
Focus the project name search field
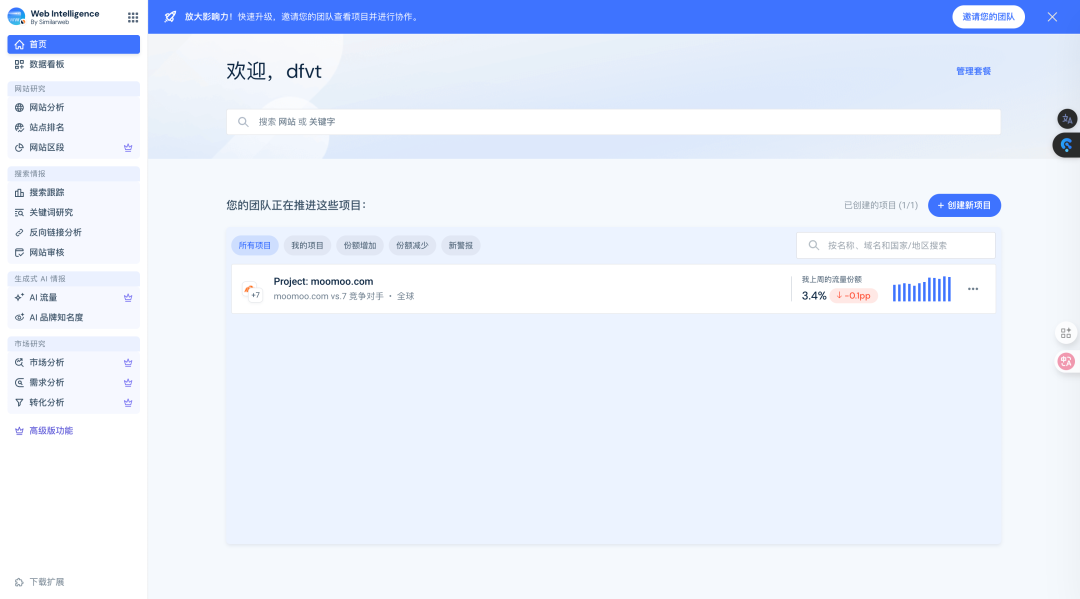click(x=895, y=245)
